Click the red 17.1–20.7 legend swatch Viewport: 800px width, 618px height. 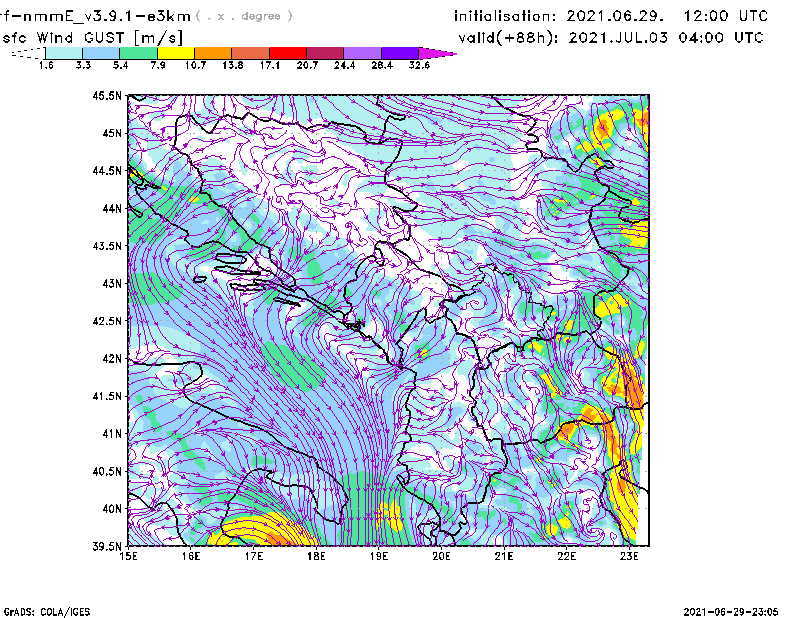[x=288, y=53]
